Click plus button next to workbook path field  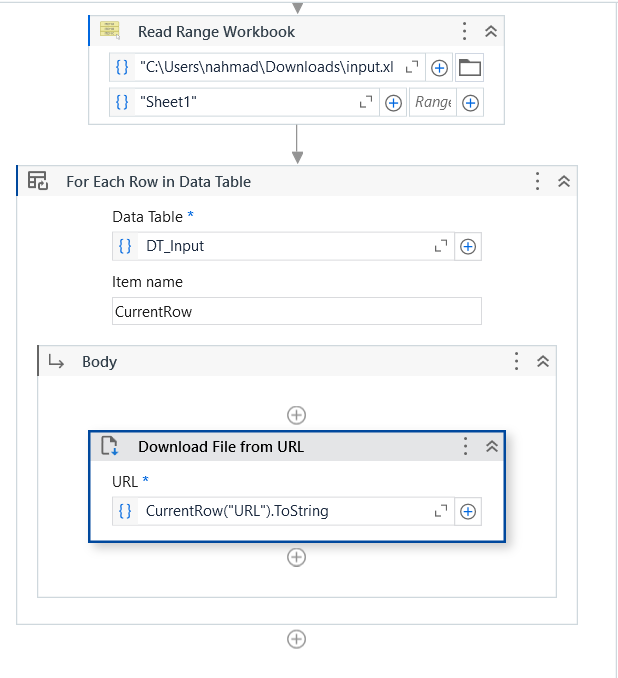[439, 68]
